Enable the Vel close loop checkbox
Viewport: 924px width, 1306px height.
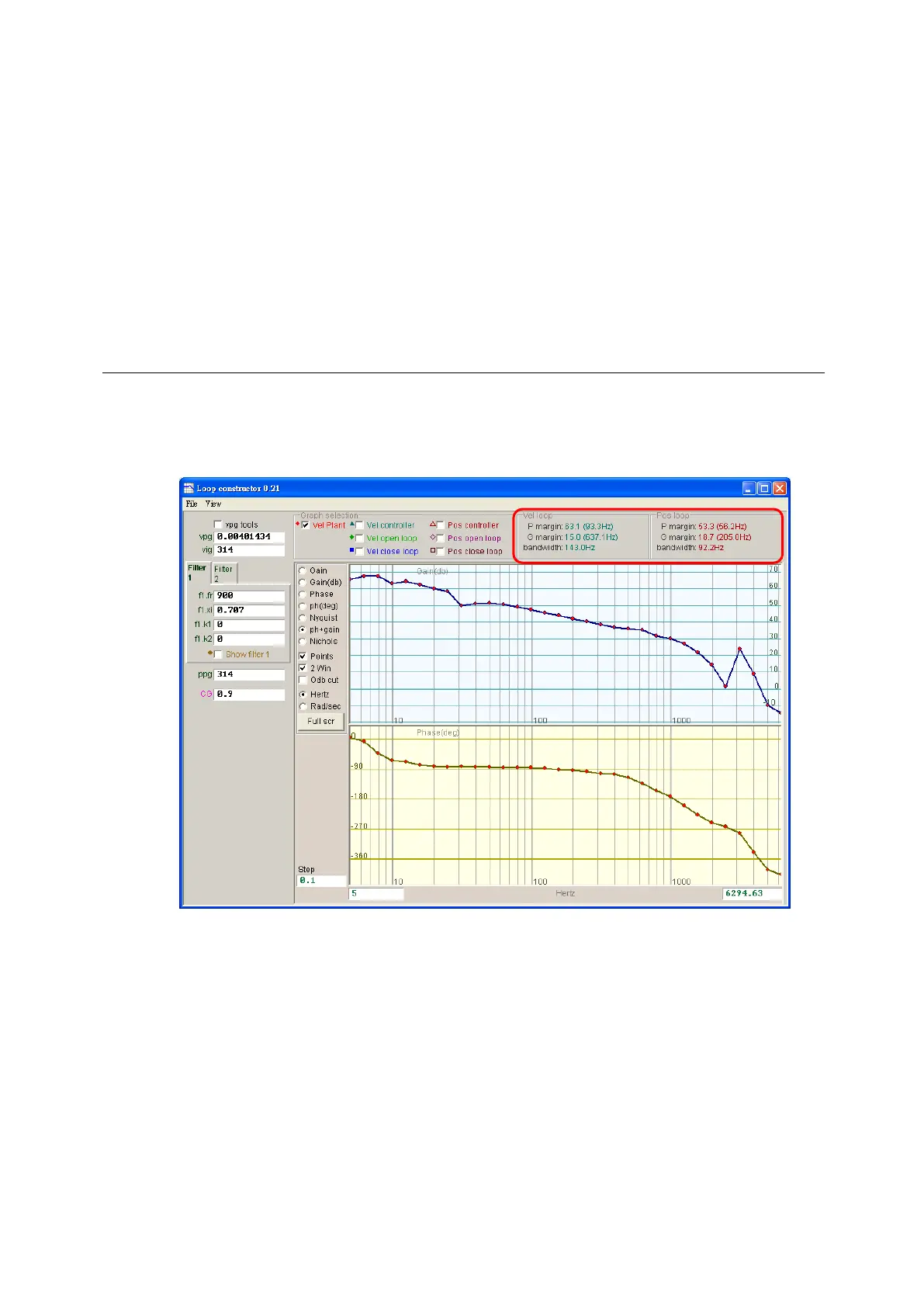359,552
